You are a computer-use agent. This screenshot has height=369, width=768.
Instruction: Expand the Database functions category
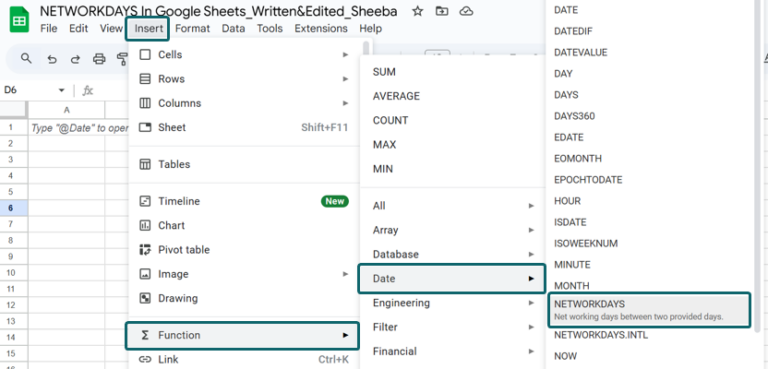[453, 254]
